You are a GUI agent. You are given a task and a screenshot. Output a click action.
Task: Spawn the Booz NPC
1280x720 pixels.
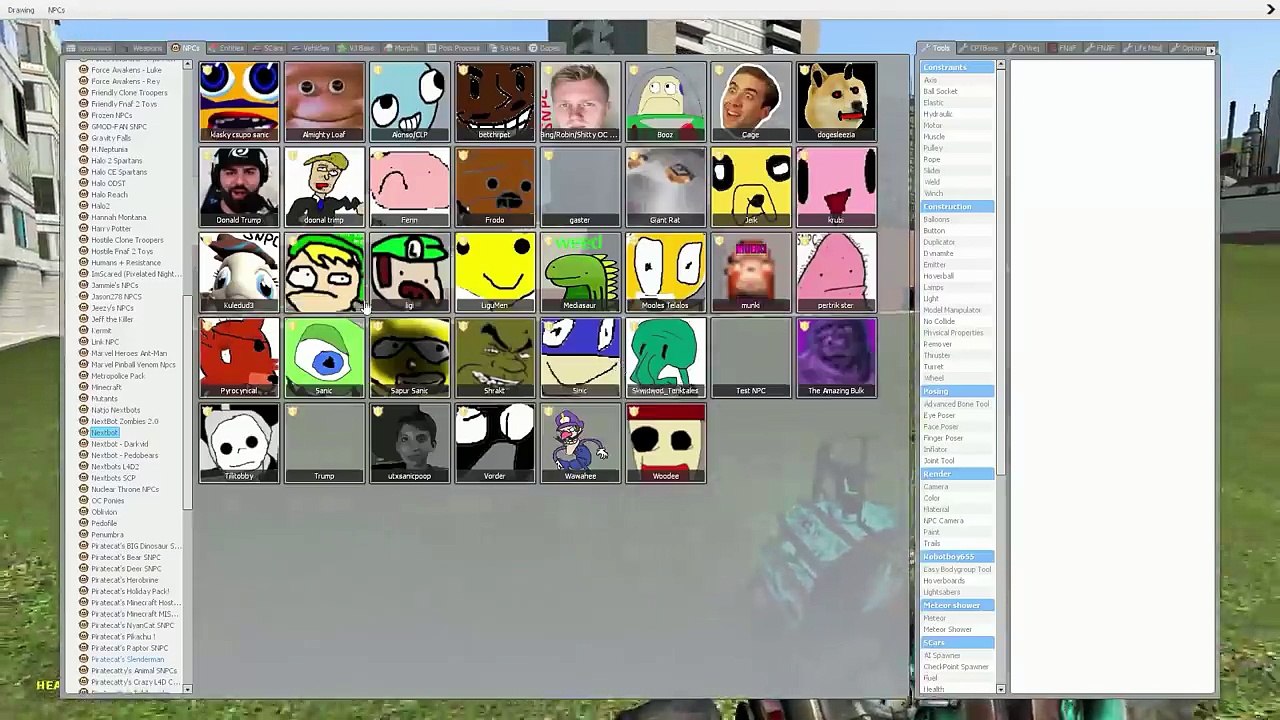point(666,101)
